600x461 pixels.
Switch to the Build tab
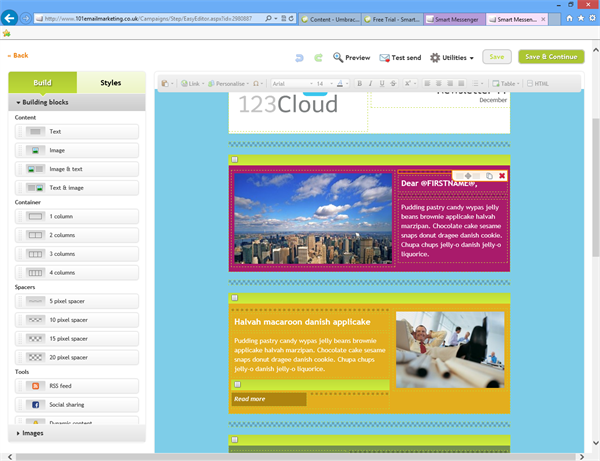tap(42, 82)
